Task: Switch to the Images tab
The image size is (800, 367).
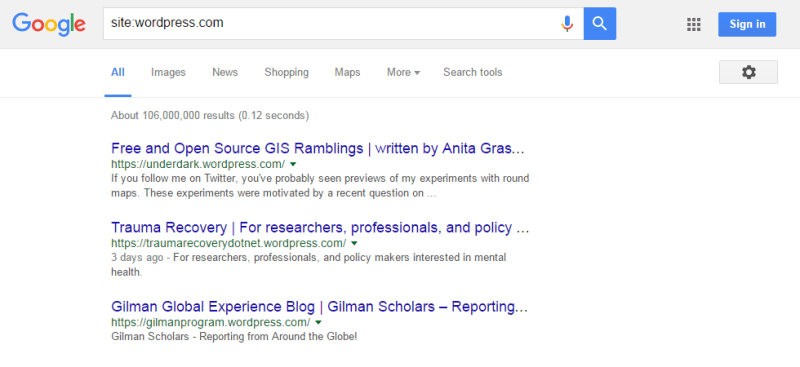Action: click(x=168, y=72)
